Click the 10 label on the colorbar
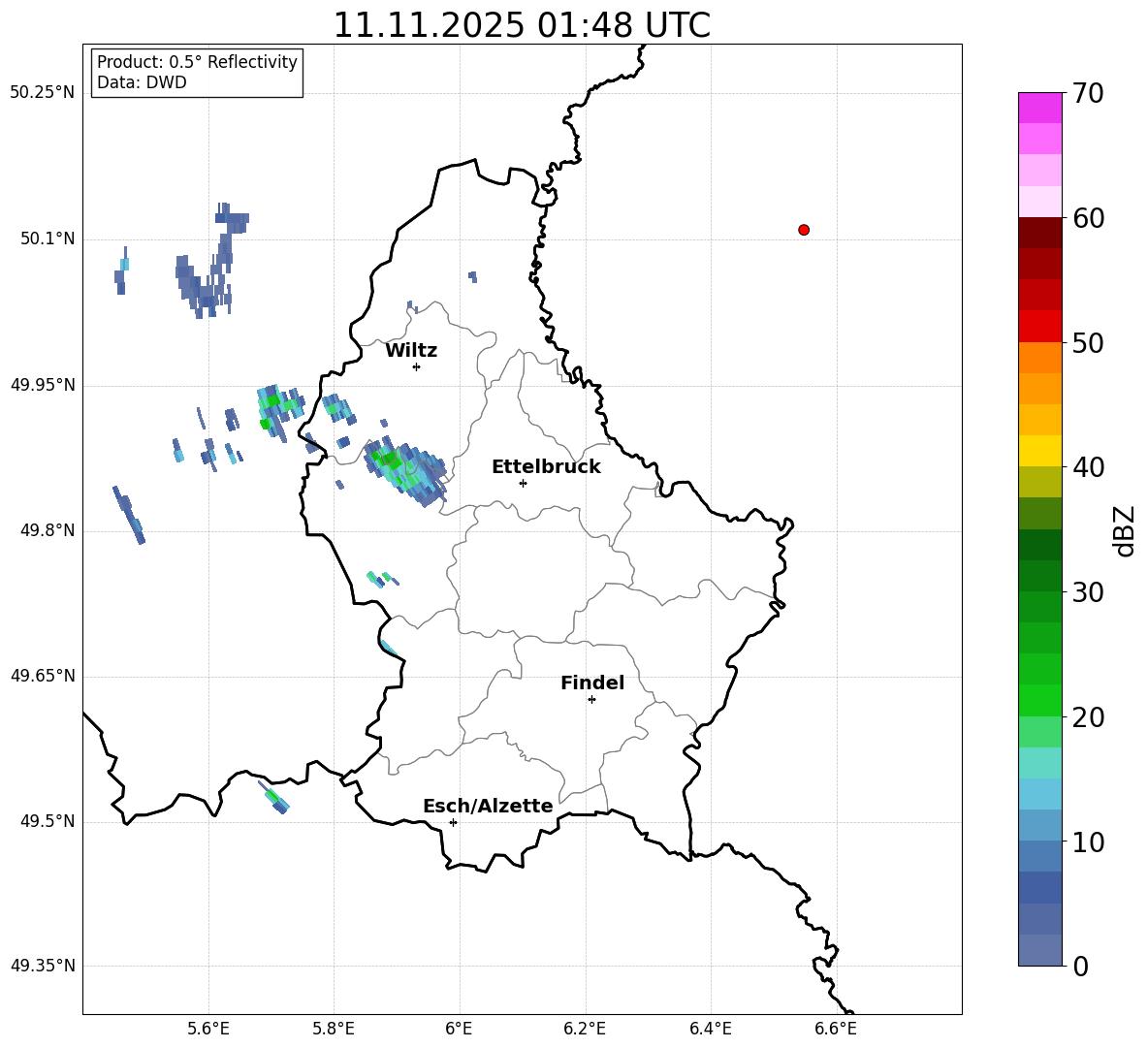 (x=1088, y=842)
